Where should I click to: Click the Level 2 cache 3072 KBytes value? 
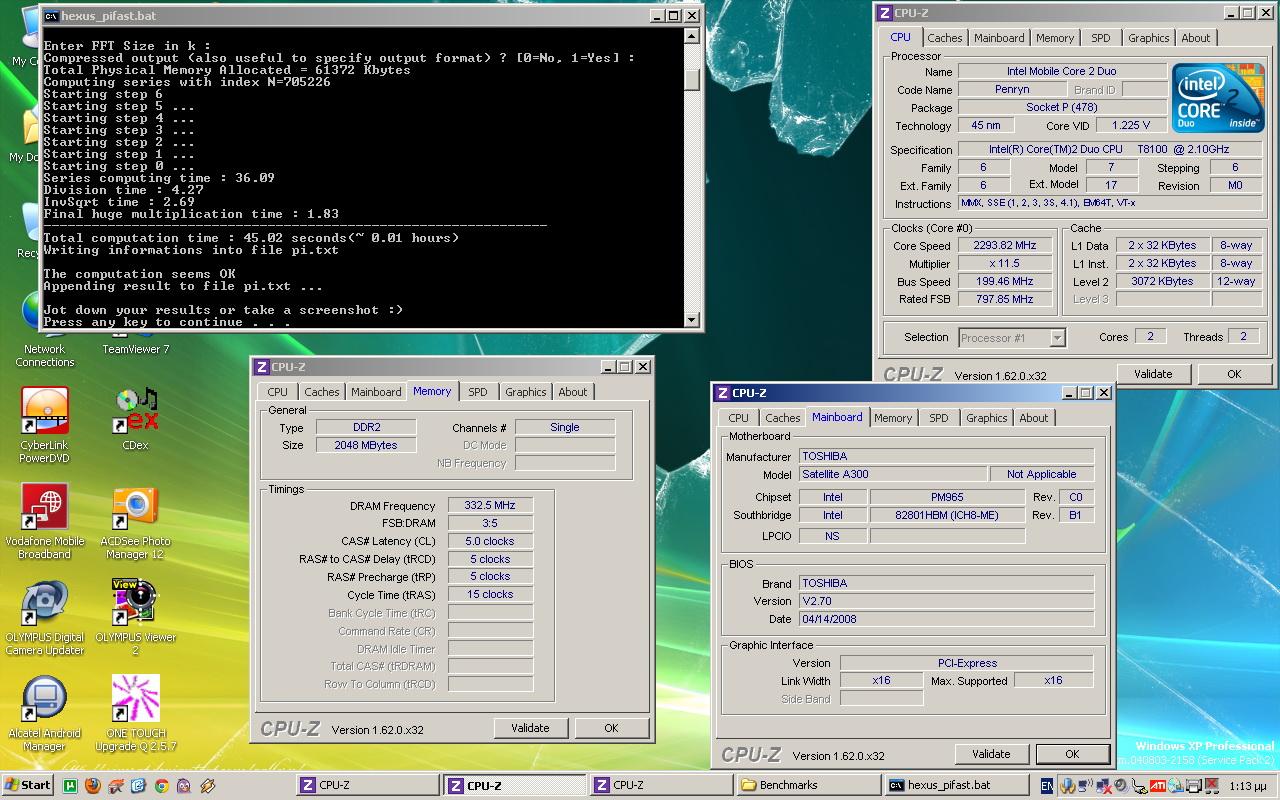click(x=1161, y=281)
